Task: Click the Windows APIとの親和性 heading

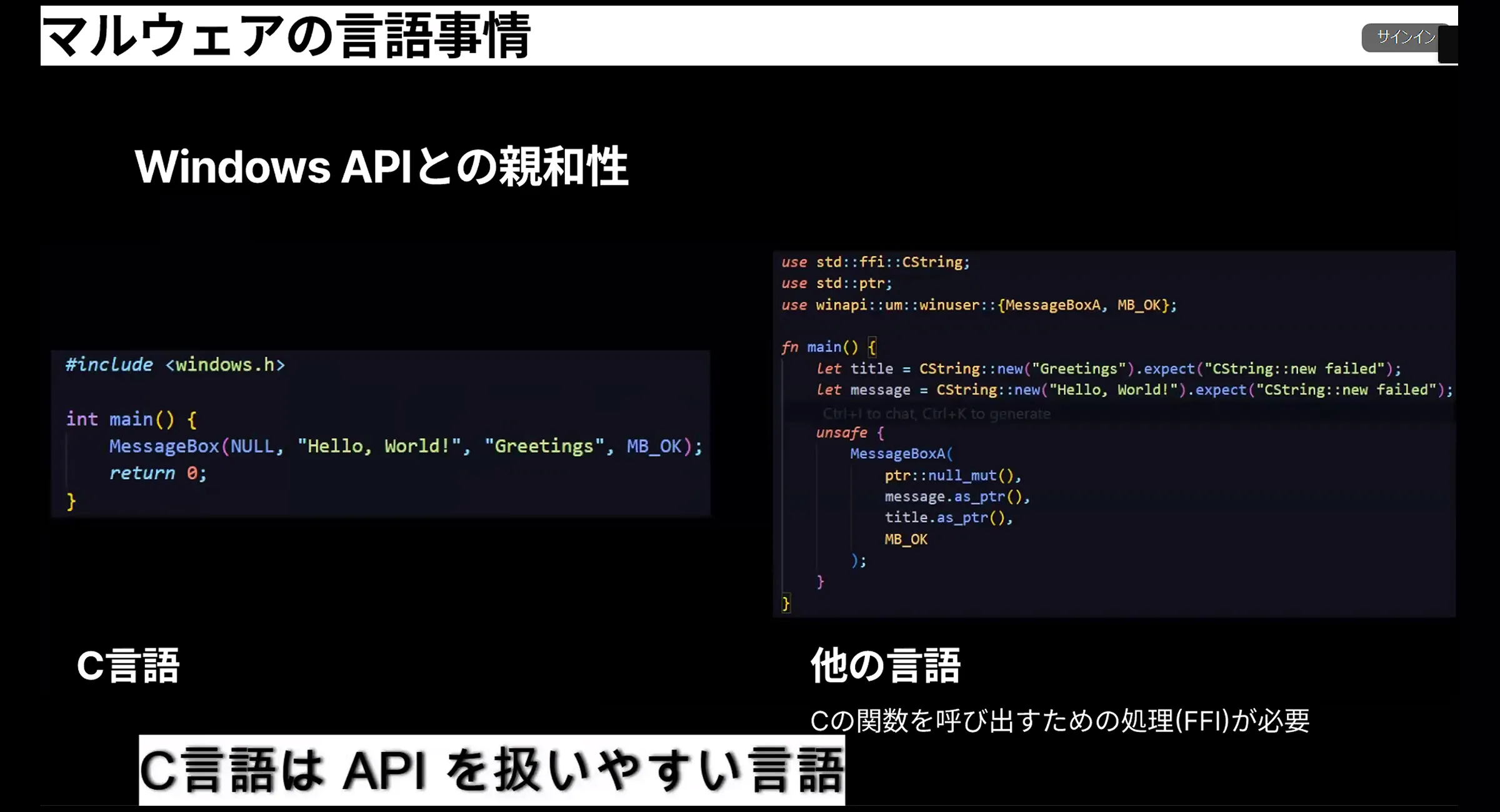Action: click(x=381, y=167)
